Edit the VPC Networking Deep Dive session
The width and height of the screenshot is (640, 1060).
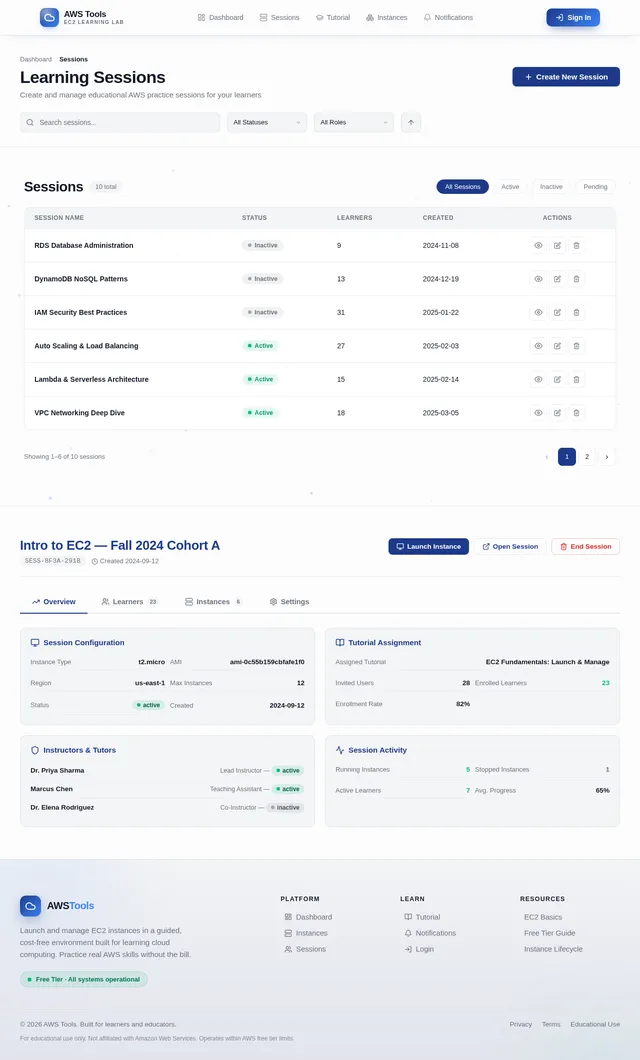click(x=557, y=412)
